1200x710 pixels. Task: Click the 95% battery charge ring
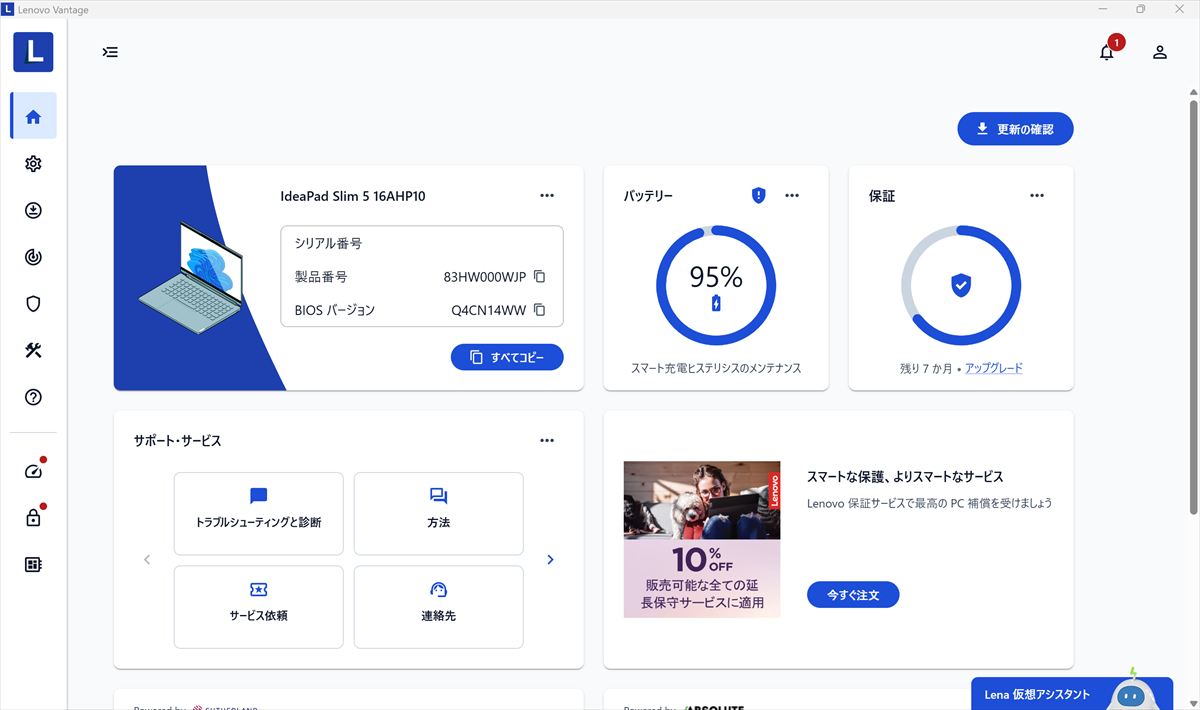(716, 286)
